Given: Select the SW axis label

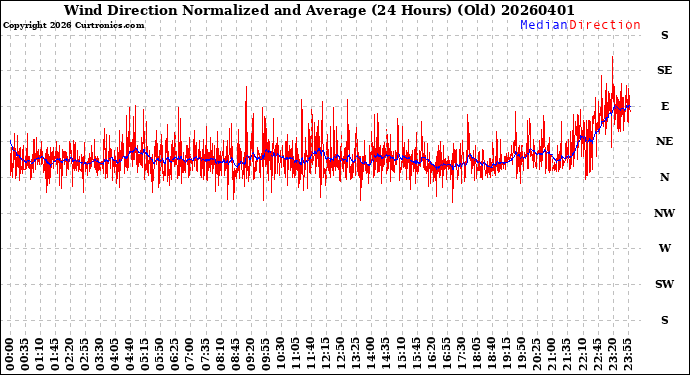Looking at the screenshot, I should pos(664,284).
